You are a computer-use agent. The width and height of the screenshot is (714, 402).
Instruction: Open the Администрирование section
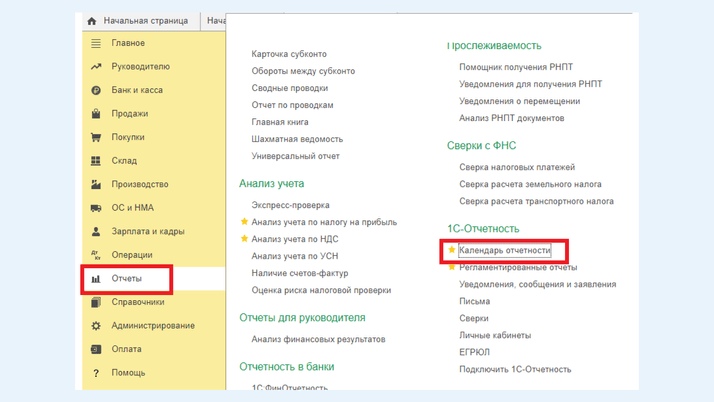click(x=153, y=326)
